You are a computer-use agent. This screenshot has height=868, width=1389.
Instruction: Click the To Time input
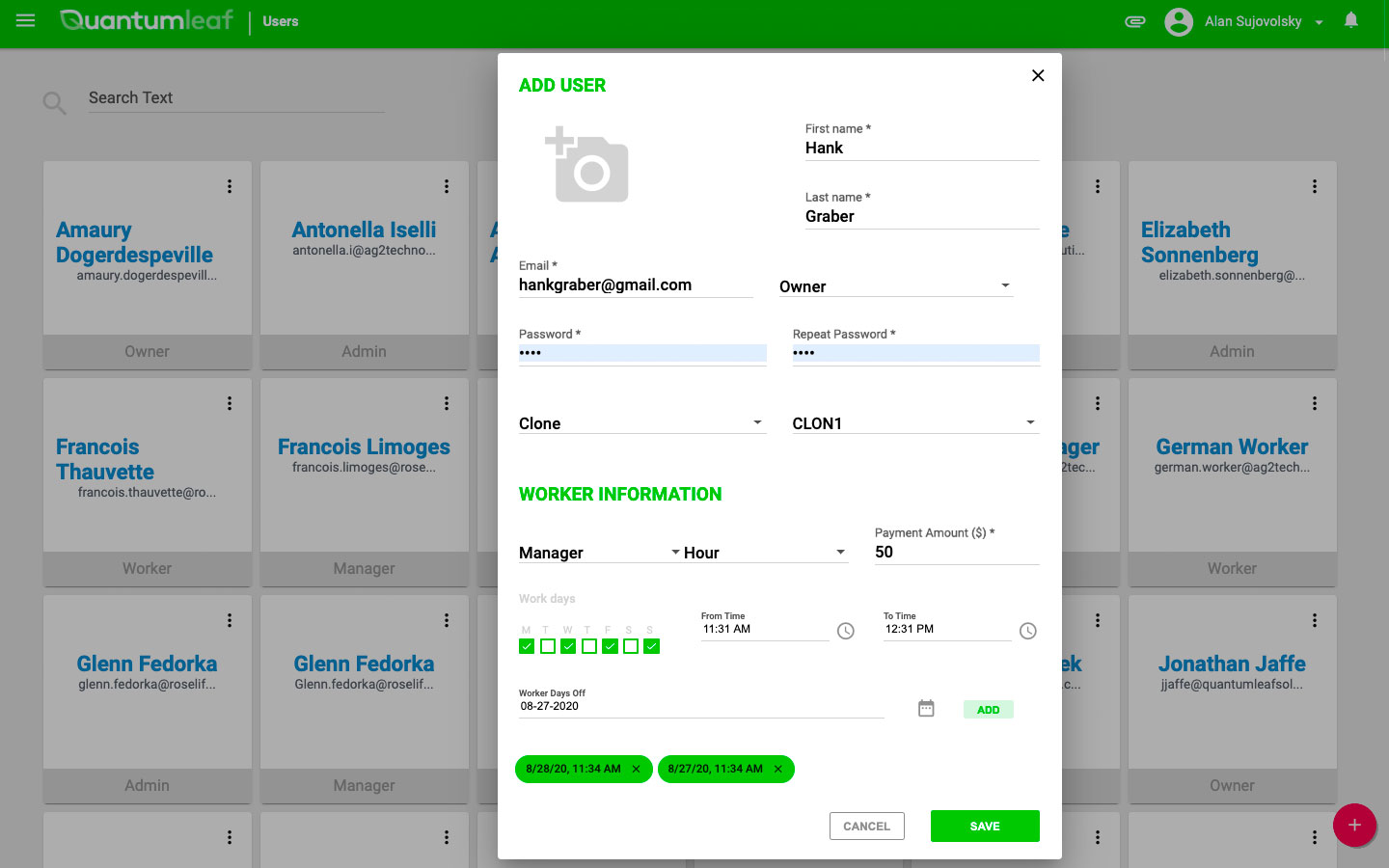click(x=947, y=630)
